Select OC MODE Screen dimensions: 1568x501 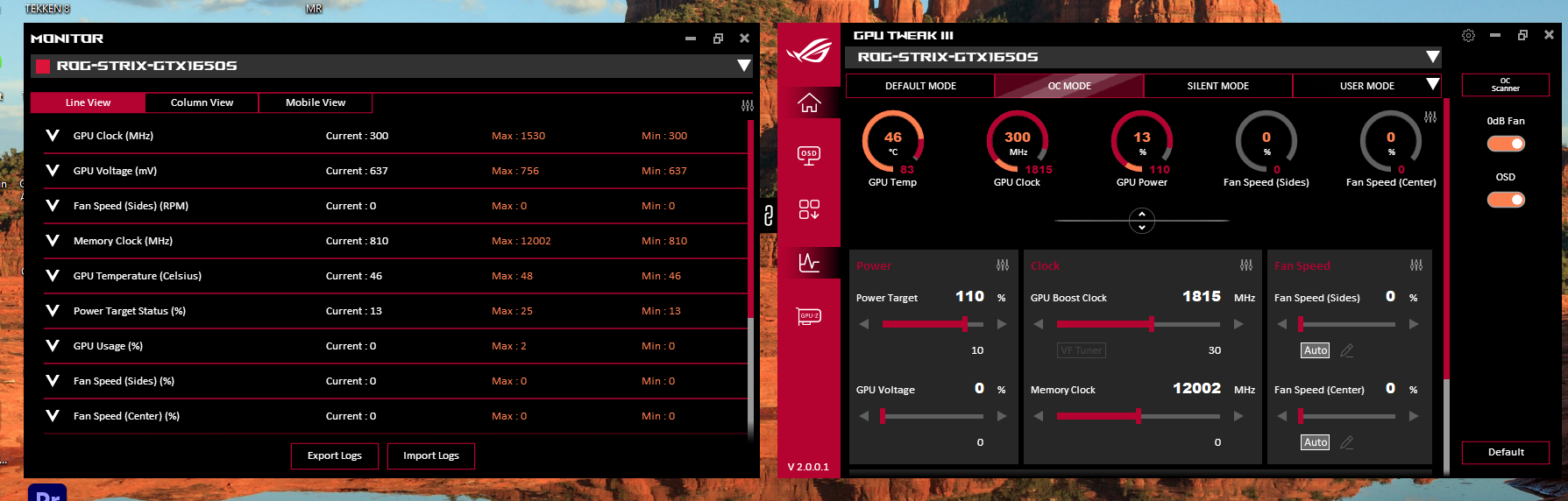click(x=1069, y=86)
